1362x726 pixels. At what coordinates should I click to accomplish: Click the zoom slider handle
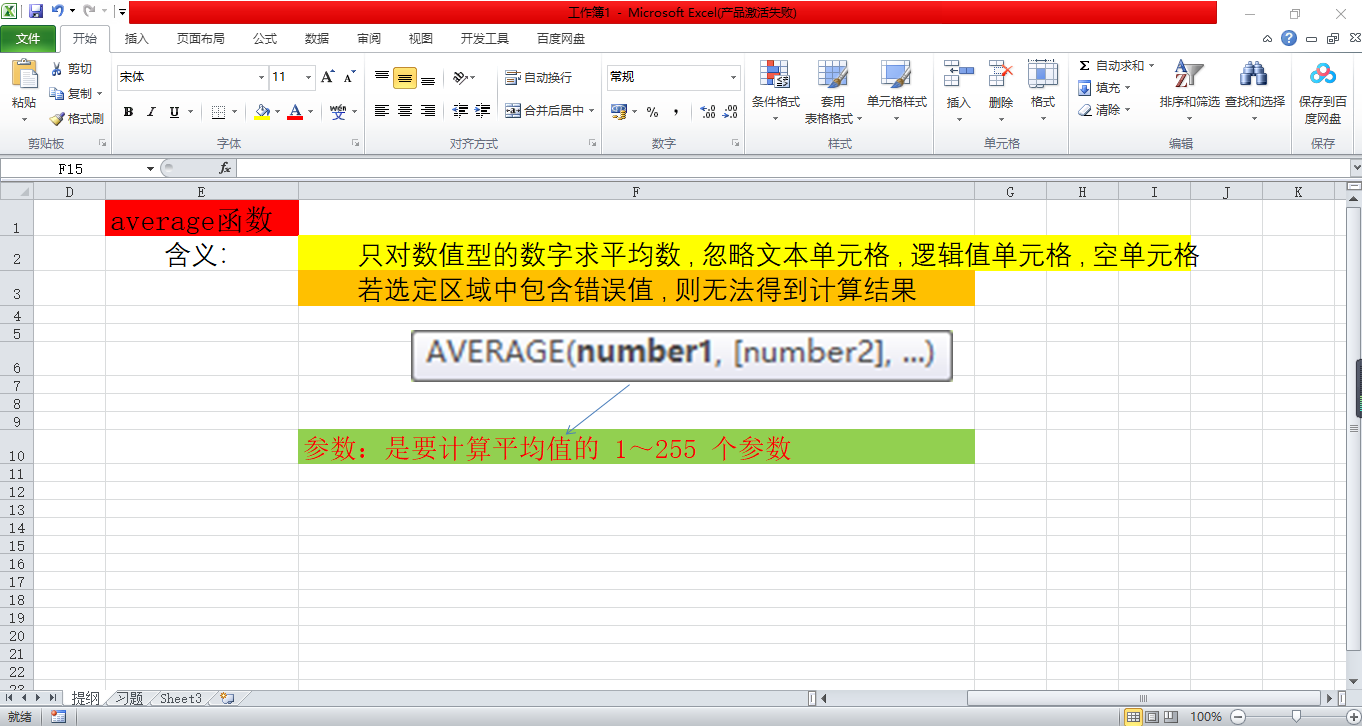pos(1296,716)
